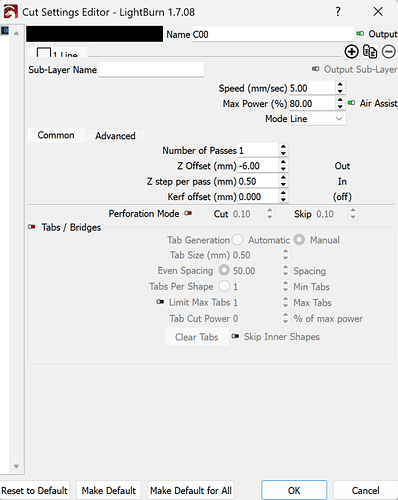The width and height of the screenshot is (398, 500).
Task: Lower the Z Offset with down arrow
Action: (283, 169)
